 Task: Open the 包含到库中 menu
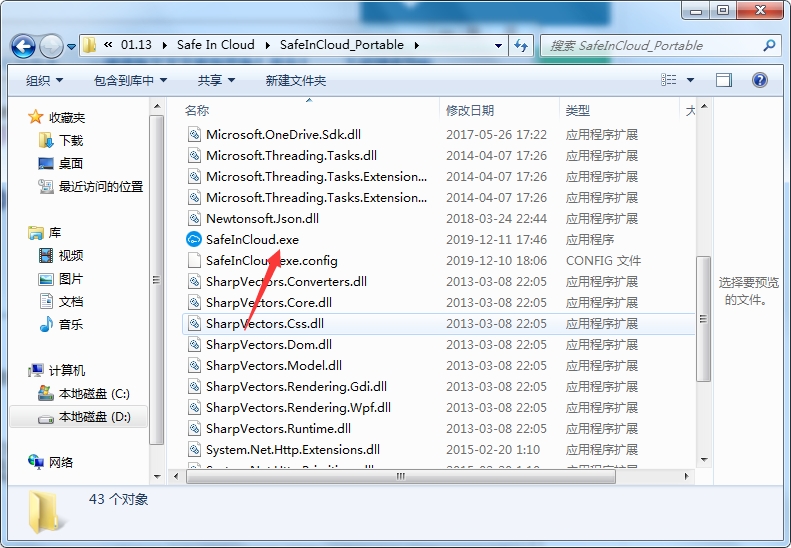(130, 80)
